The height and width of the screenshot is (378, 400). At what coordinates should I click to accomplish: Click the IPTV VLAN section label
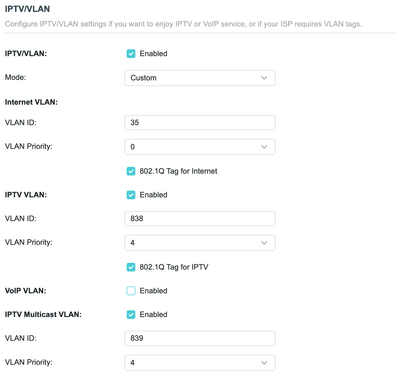tap(26, 195)
